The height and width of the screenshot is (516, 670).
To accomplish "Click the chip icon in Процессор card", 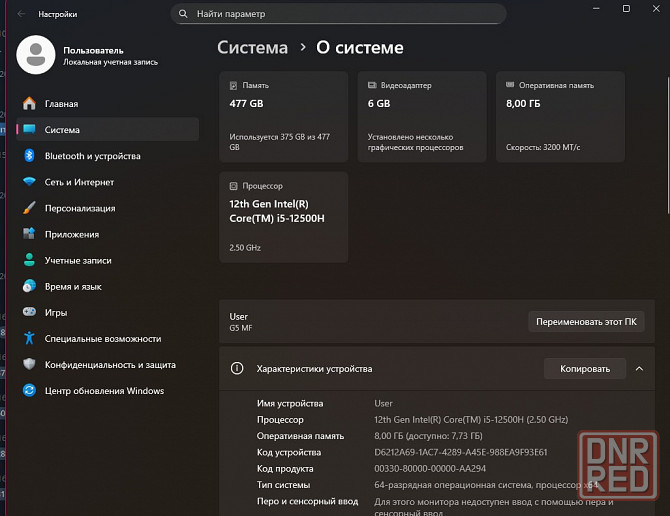I will tap(233, 186).
